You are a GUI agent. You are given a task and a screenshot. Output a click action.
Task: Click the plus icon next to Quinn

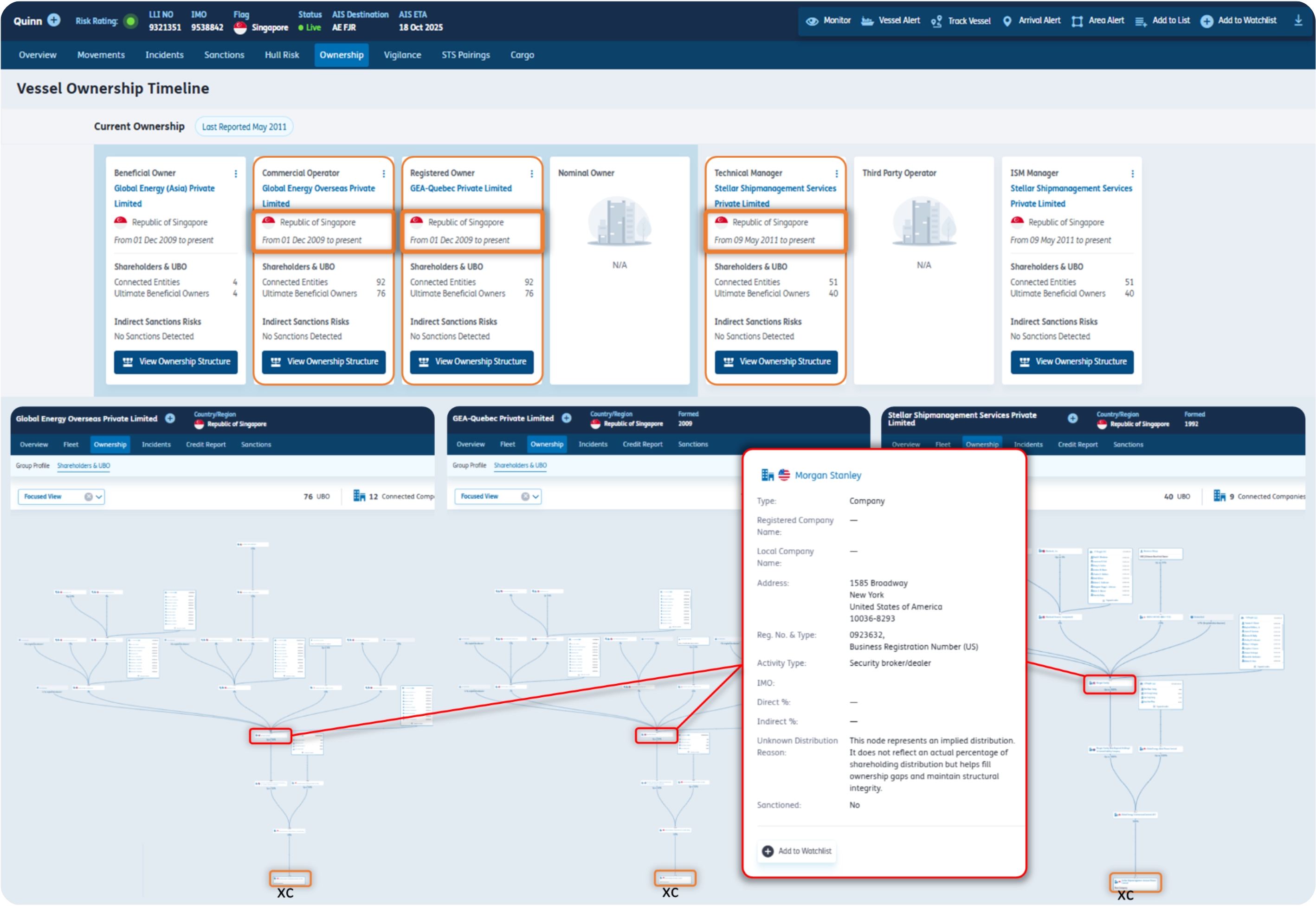pos(54,20)
